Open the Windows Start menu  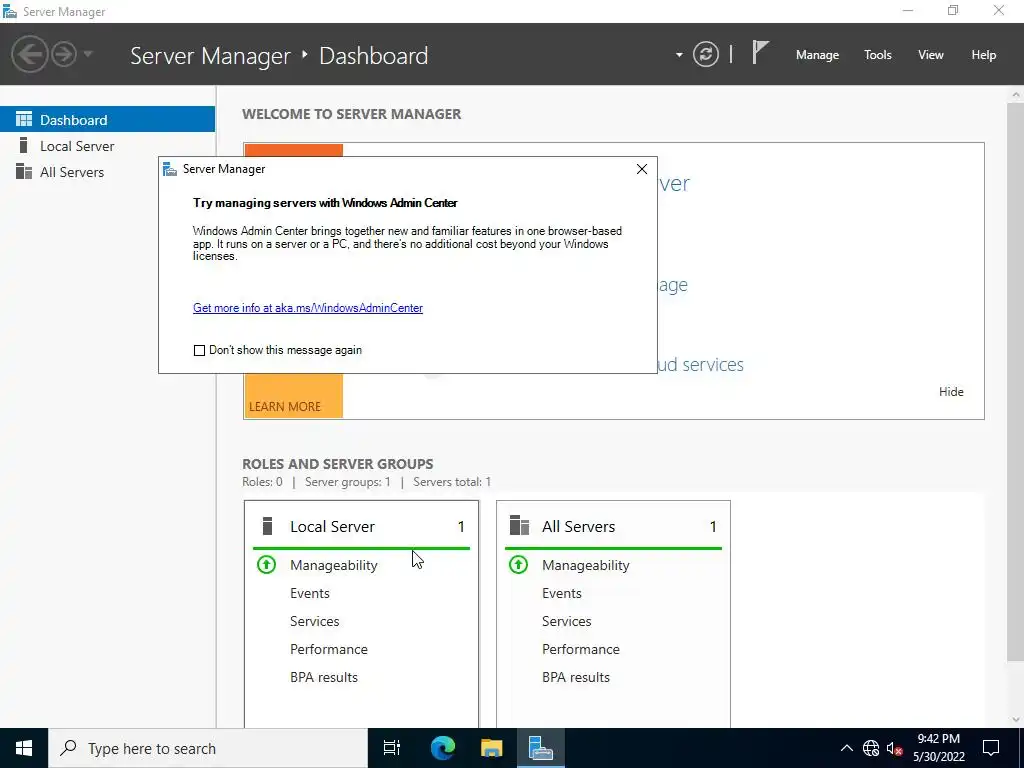point(24,748)
